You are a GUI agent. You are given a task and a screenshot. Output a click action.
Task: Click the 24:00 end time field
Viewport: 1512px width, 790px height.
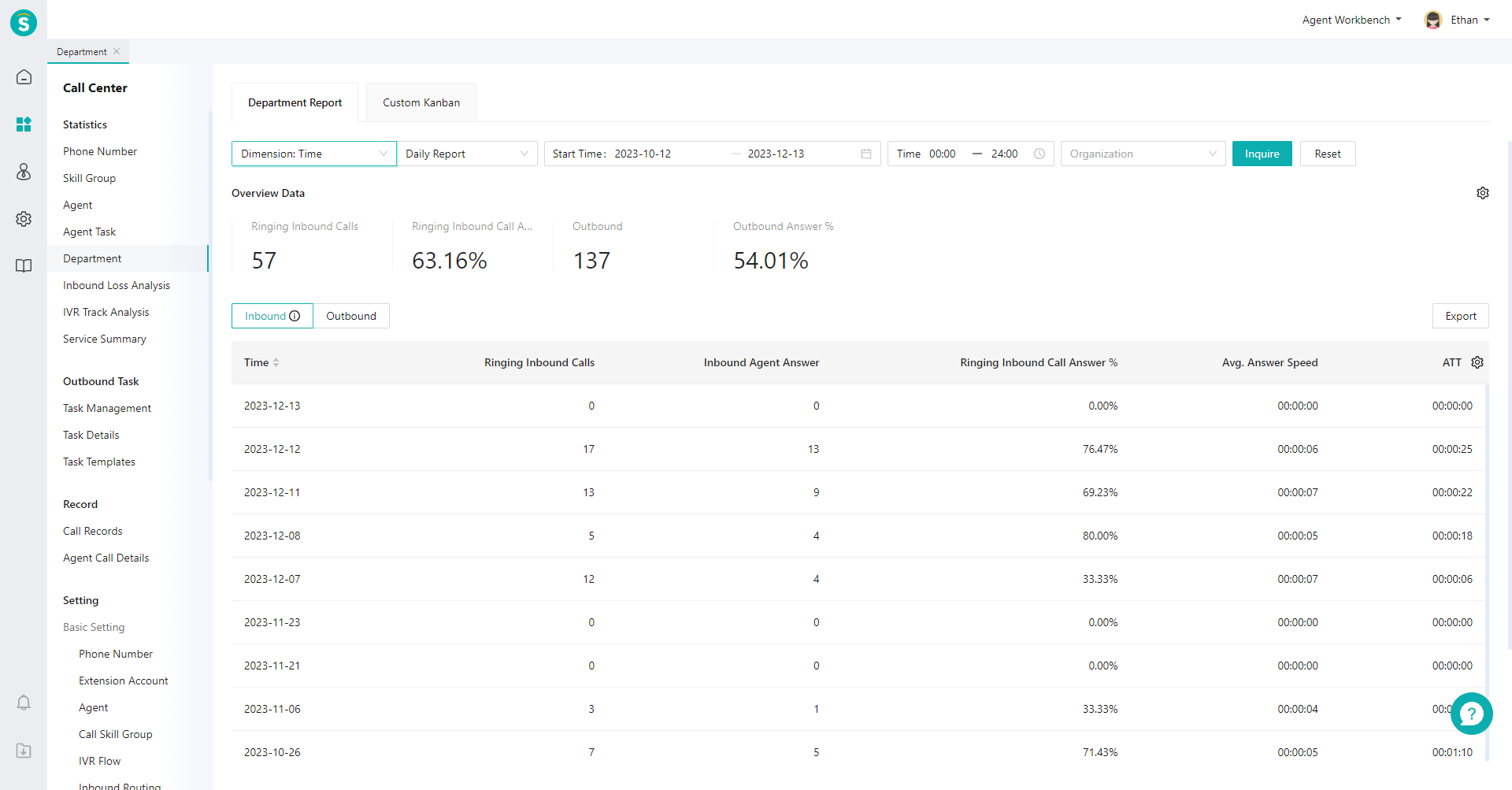[1005, 154]
